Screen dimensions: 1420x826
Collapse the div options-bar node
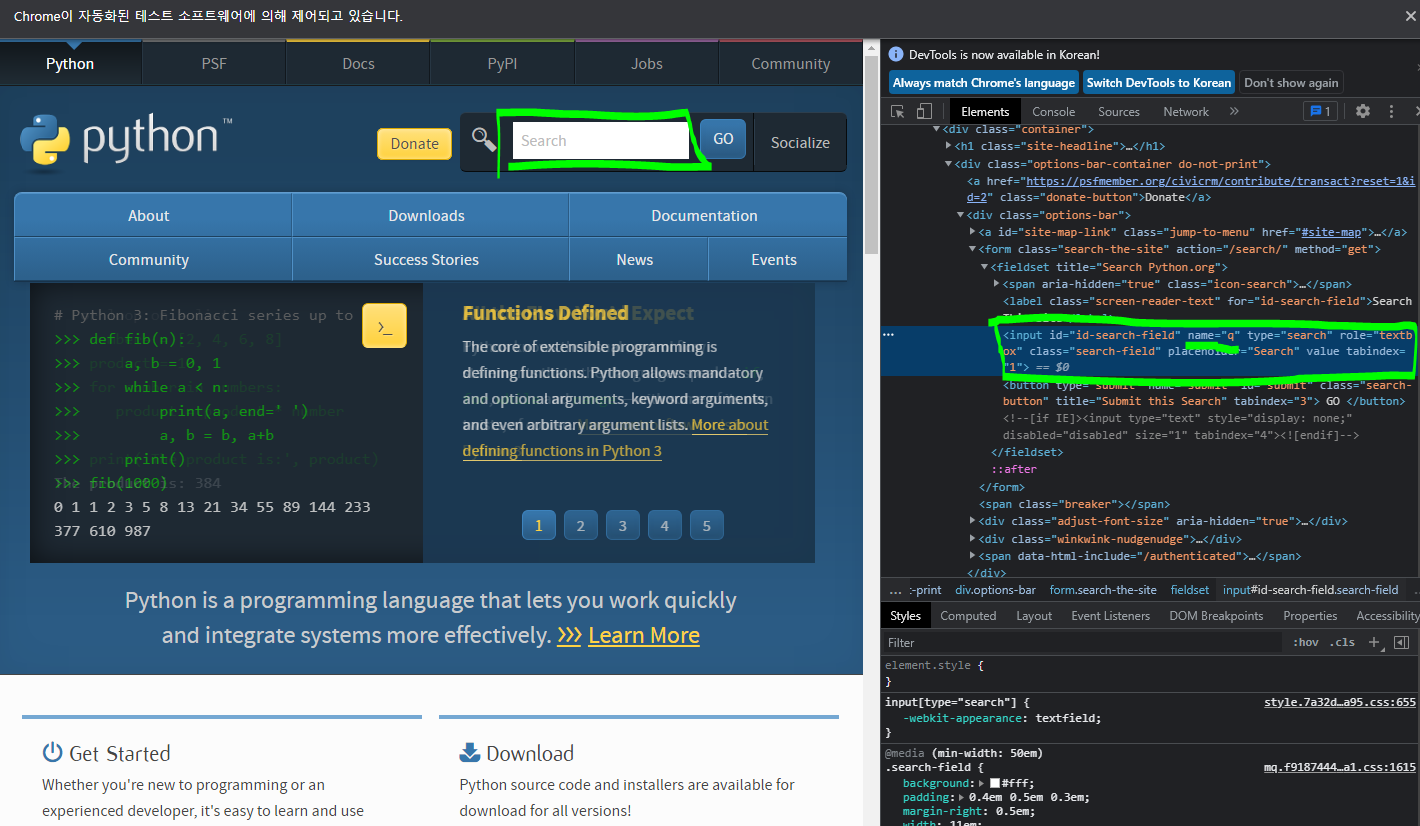point(961,215)
